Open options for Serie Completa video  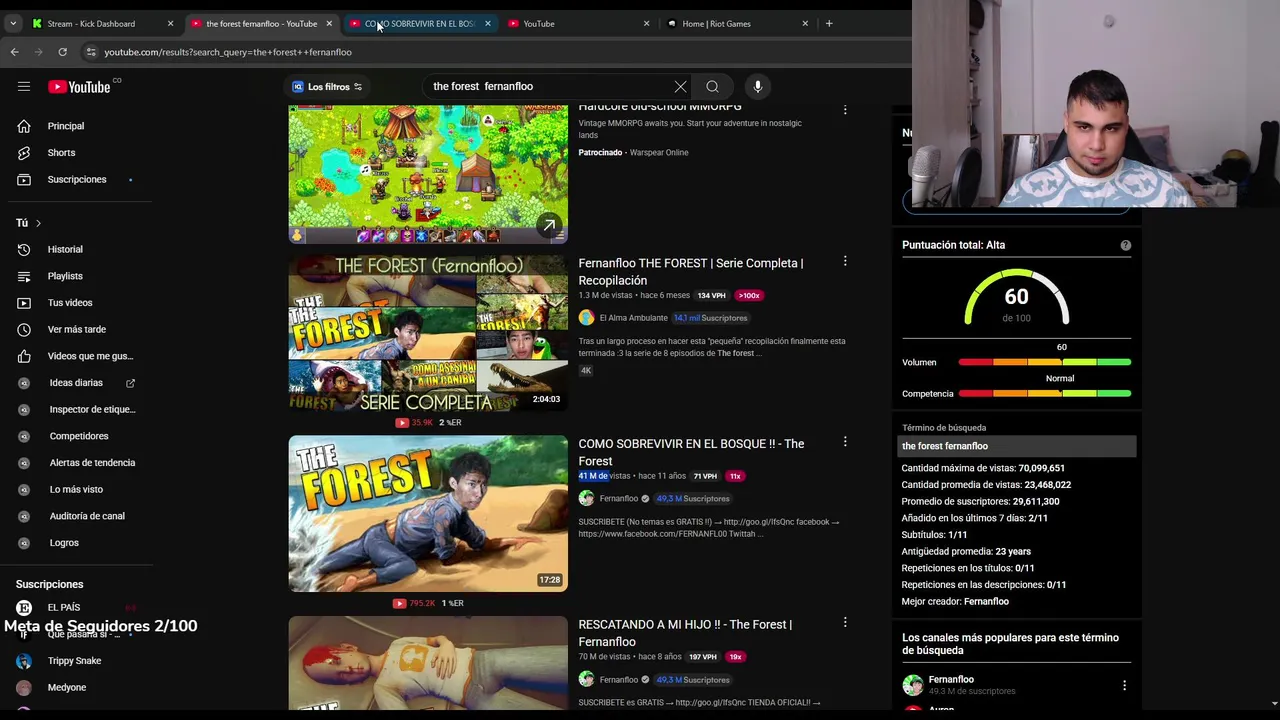coord(845,261)
